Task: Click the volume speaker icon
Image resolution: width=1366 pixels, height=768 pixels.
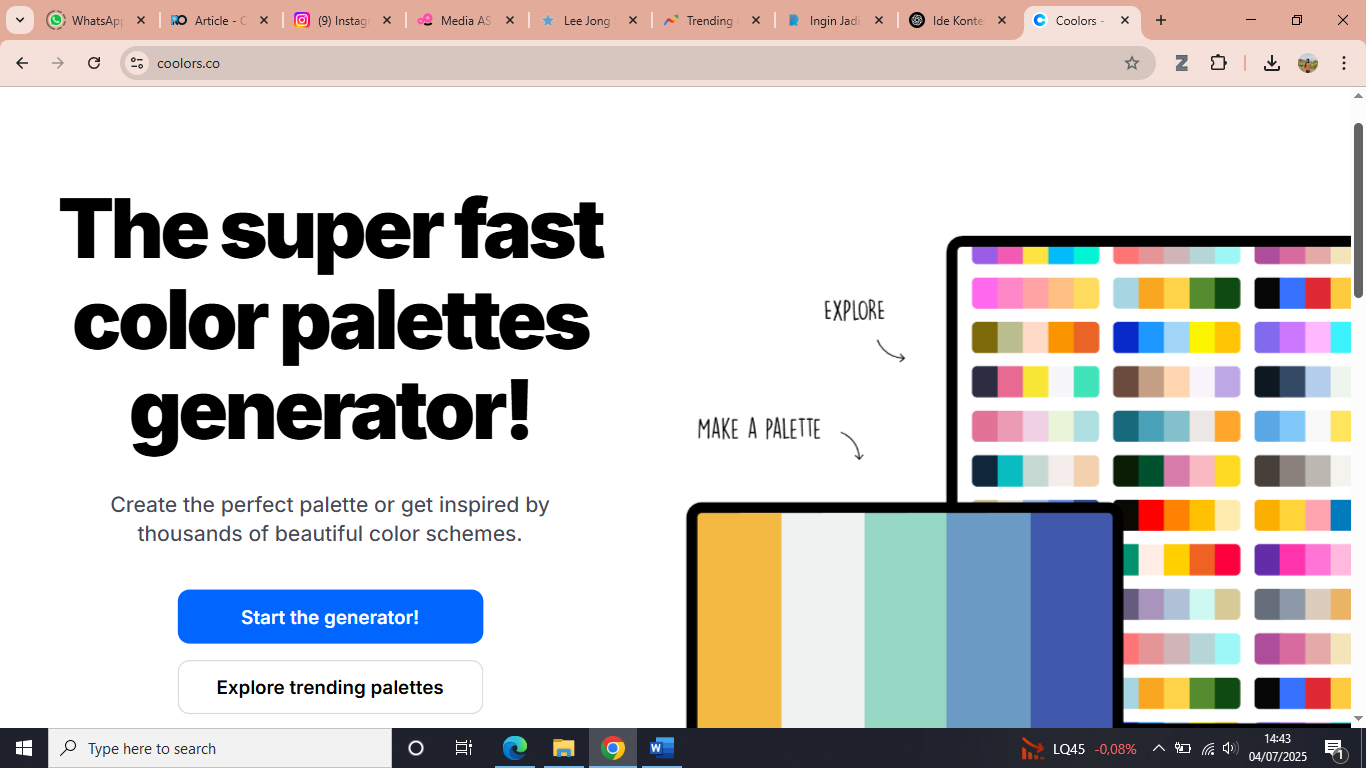Action: pos(1230,748)
